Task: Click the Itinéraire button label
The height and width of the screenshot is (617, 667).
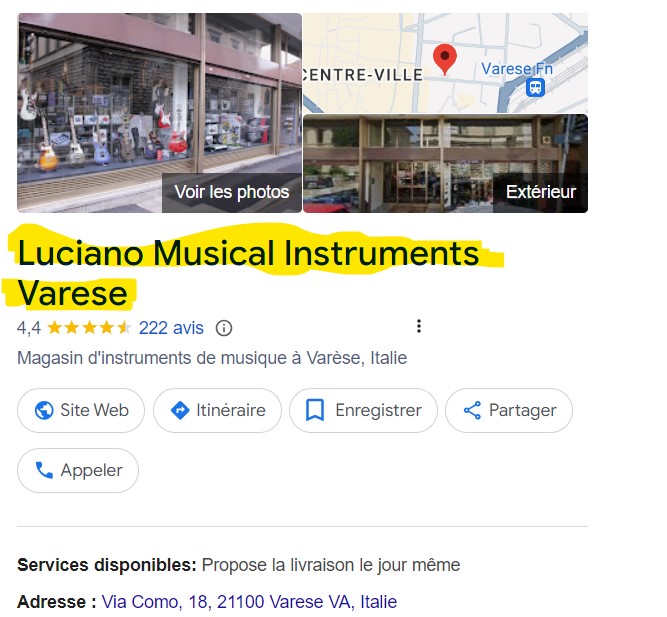Action: [231, 411]
